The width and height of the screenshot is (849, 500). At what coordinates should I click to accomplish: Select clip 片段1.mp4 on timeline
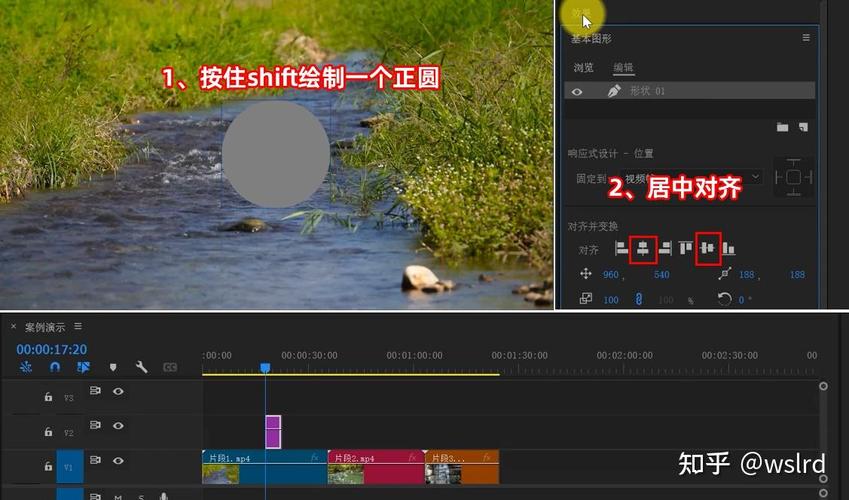[x=265, y=466]
